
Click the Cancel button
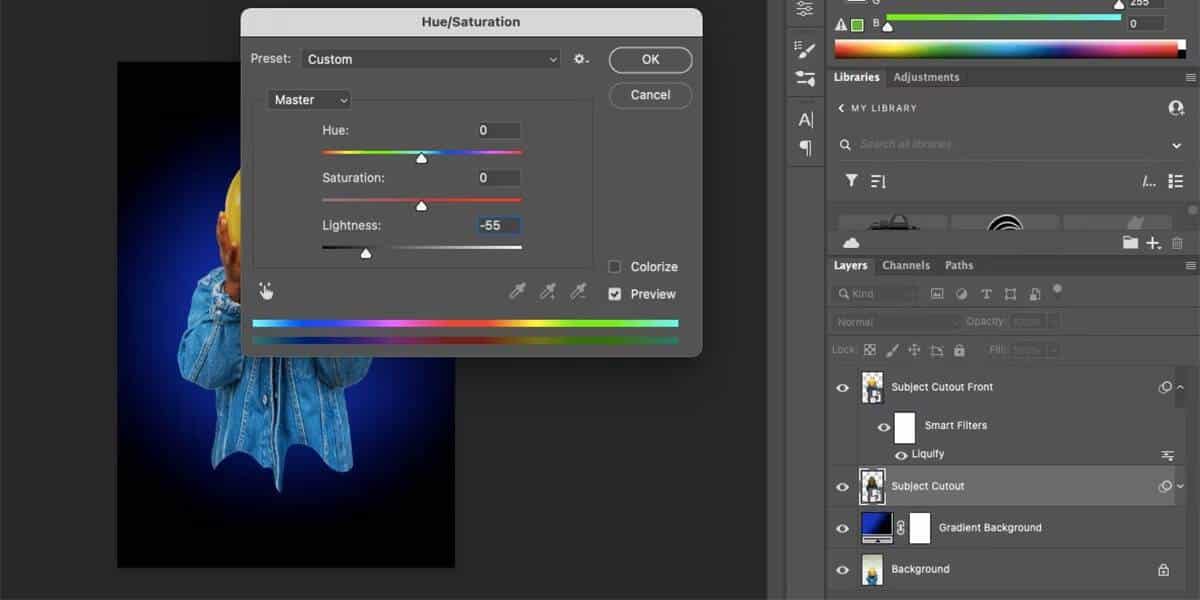click(x=649, y=95)
